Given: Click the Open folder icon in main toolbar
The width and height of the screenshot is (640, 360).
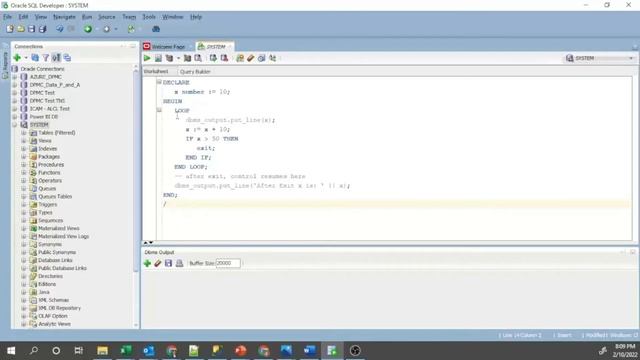Looking at the screenshot, I should 20,29.
